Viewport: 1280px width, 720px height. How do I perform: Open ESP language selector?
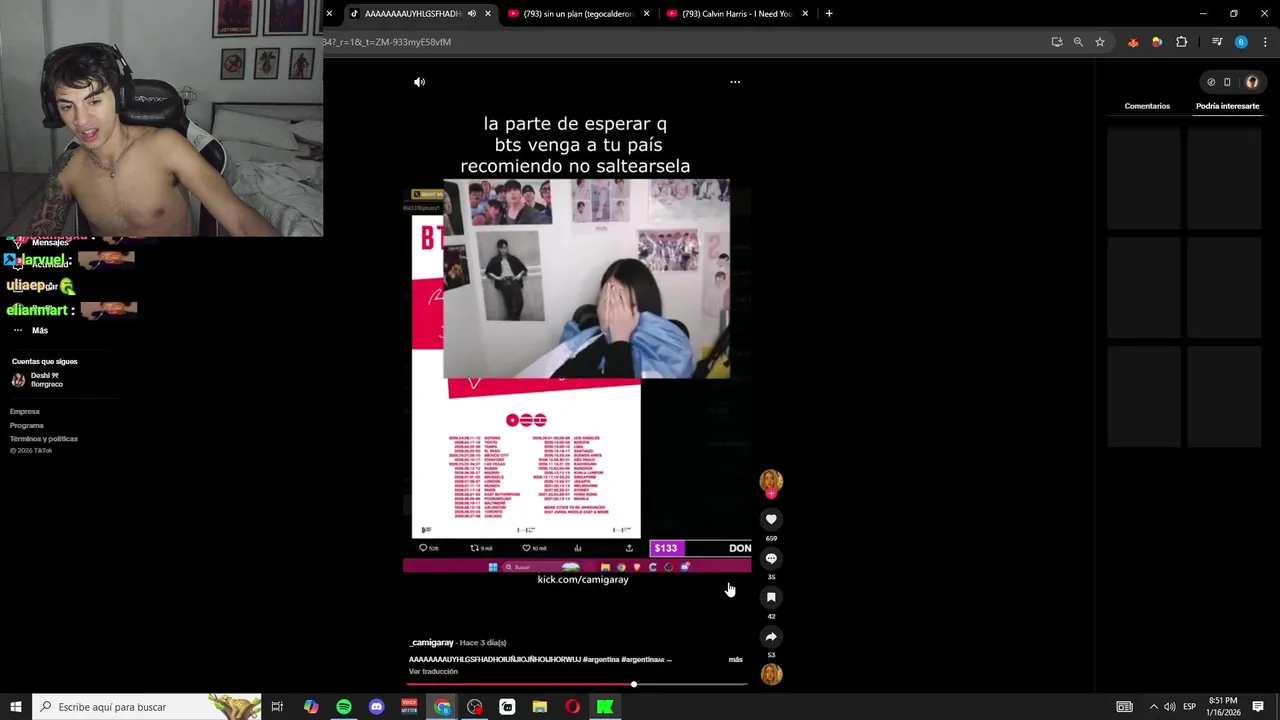1190,707
